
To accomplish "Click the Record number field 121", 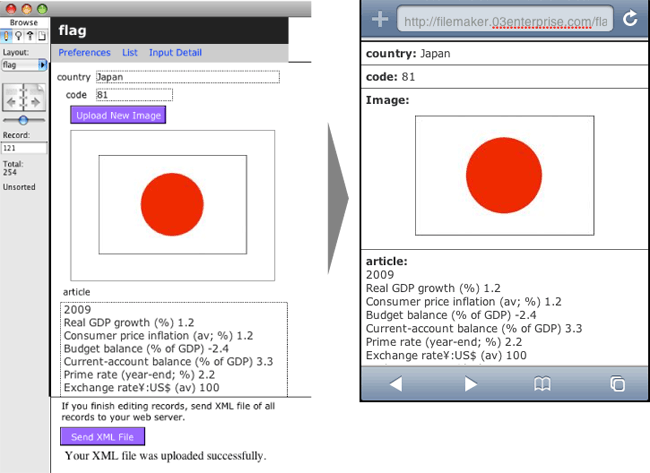I will click(24, 148).
